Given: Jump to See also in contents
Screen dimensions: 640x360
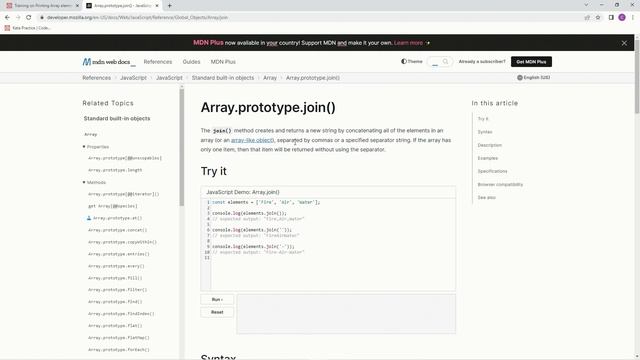Looking at the screenshot, I should 487,198.
